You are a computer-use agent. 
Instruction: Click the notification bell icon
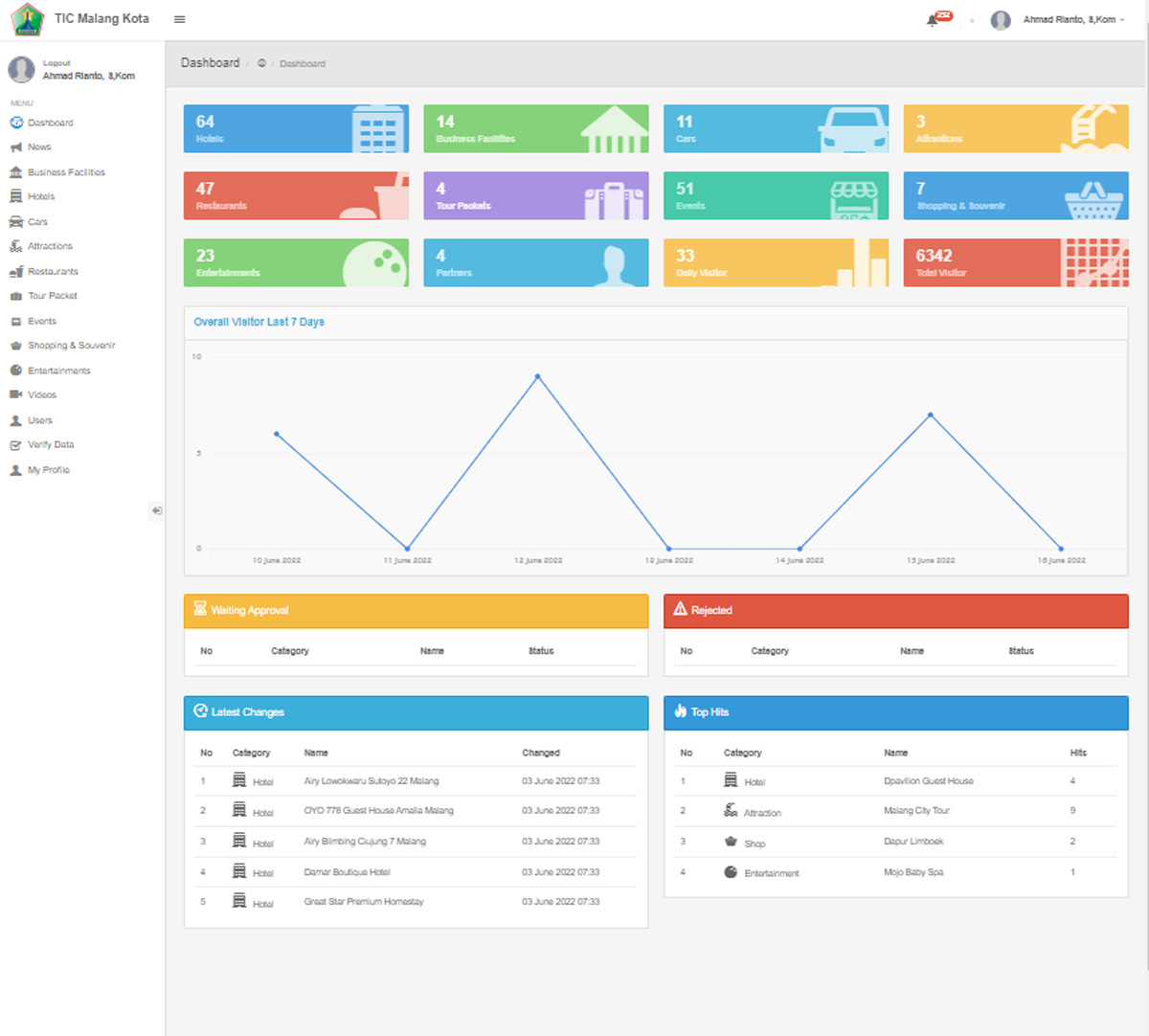click(933, 20)
